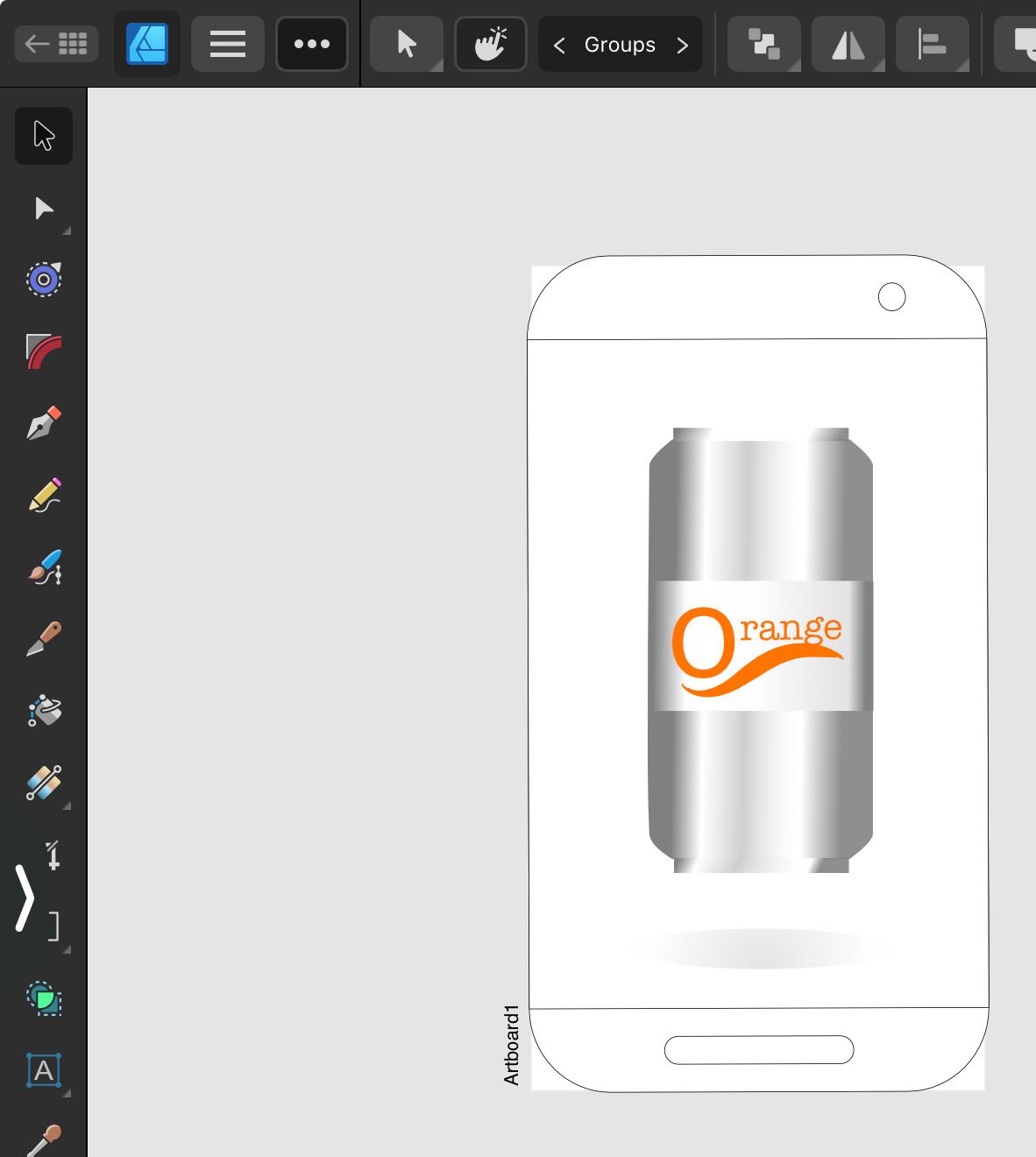The image size is (1036, 1157).
Task: Select the Shape Builder tool
Action: tap(44, 998)
